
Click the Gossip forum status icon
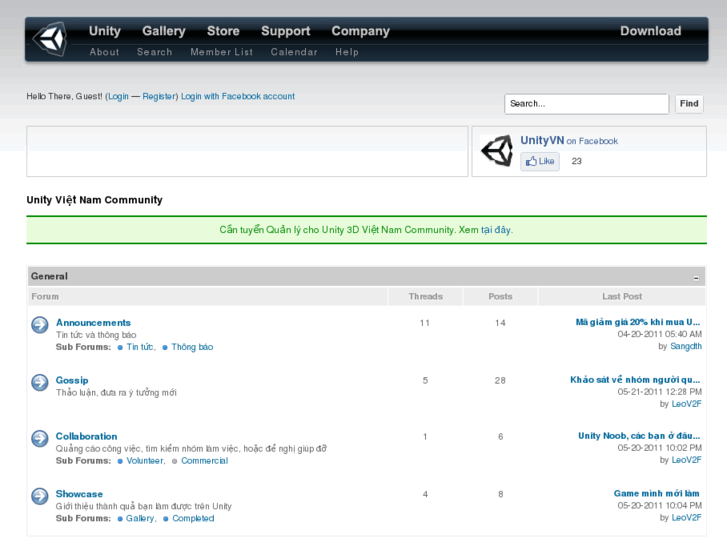click(40, 383)
